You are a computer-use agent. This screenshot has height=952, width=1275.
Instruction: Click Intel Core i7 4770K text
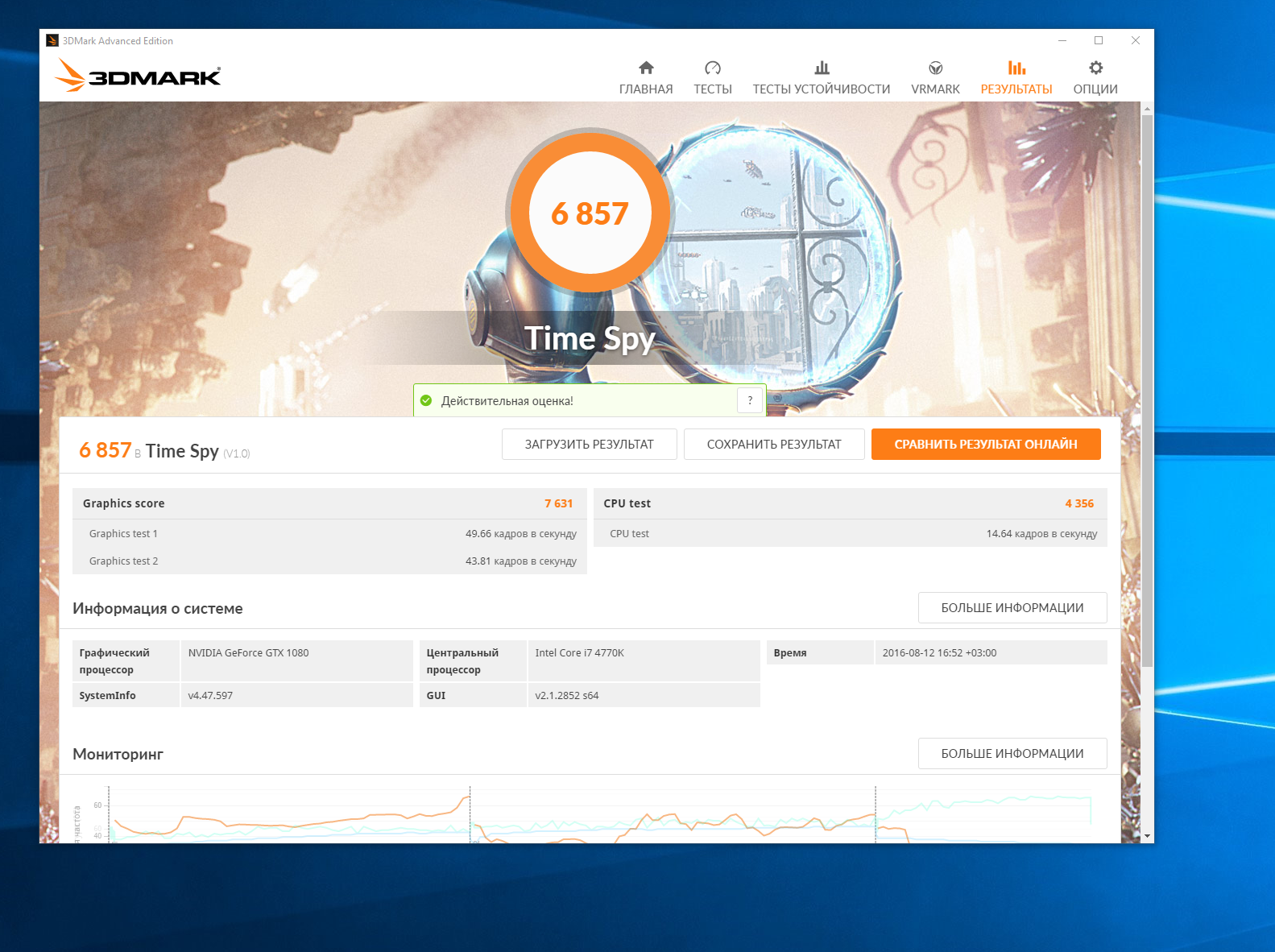point(580,652)
